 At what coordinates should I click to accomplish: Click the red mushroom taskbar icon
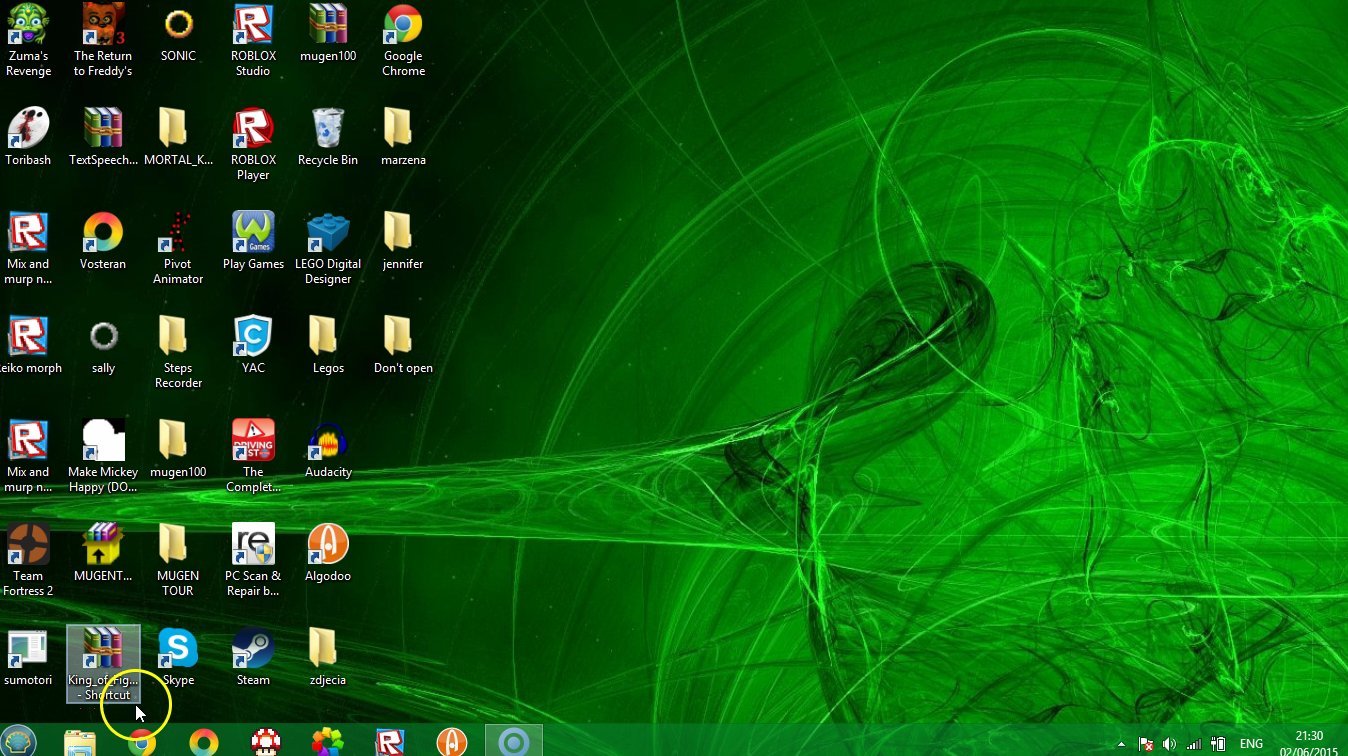[x=266, y=741]
